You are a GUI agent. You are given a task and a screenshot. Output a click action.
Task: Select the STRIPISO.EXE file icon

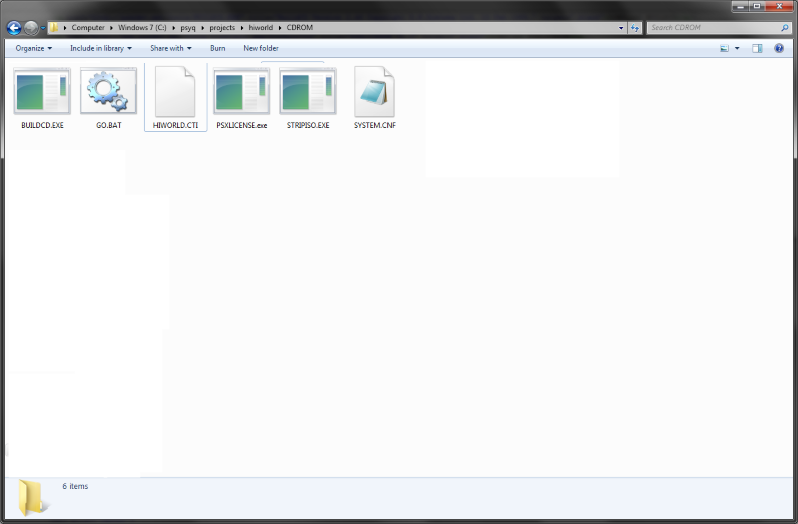(308, 91)
